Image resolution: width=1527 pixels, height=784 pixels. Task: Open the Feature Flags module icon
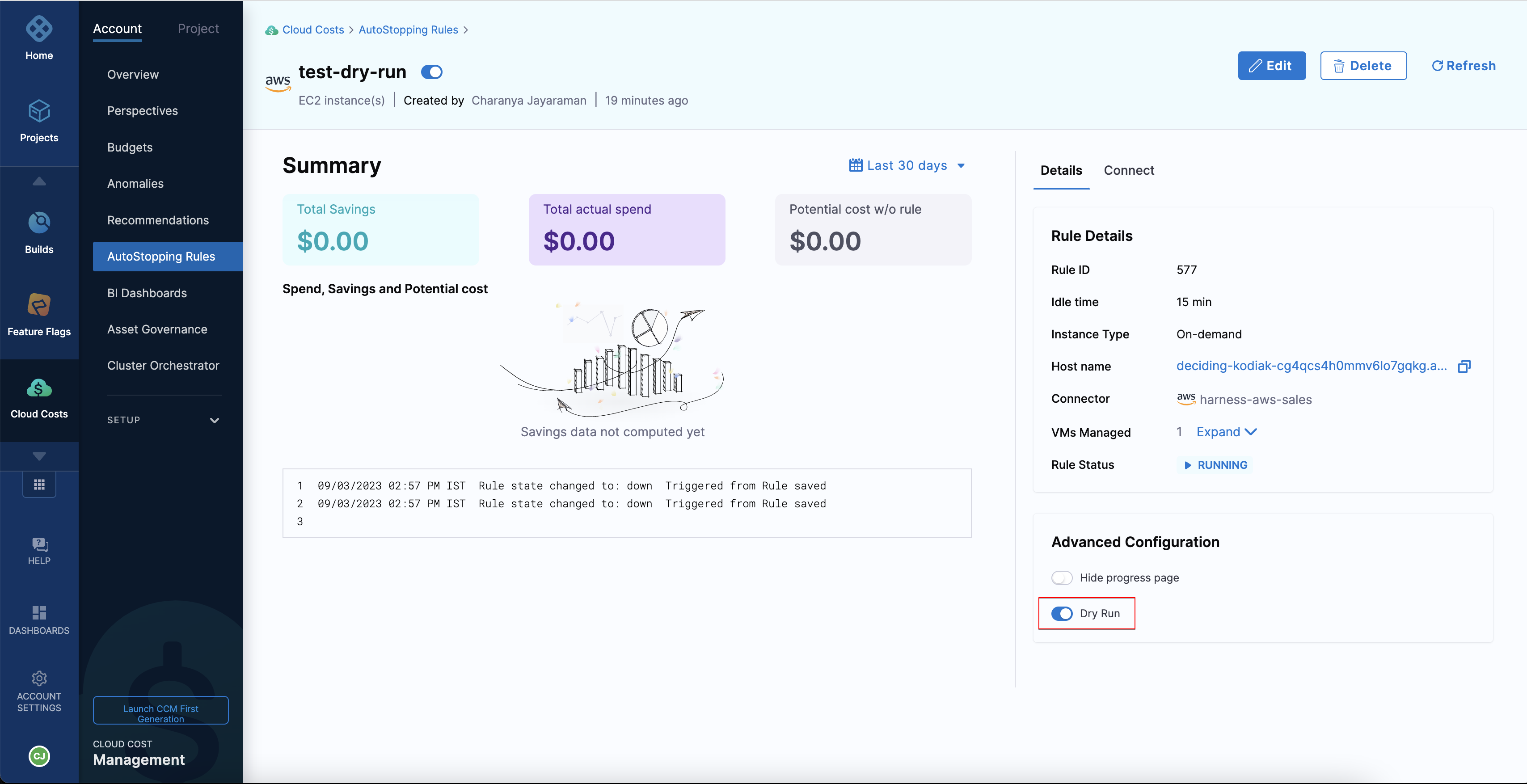pyautogui.click(x=39, y=305)
